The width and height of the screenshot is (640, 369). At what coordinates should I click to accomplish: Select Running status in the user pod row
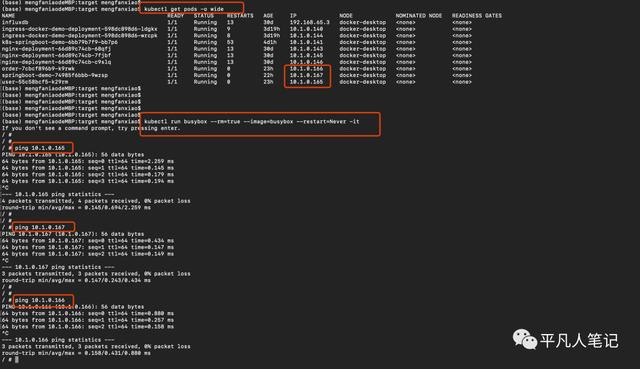205,82
